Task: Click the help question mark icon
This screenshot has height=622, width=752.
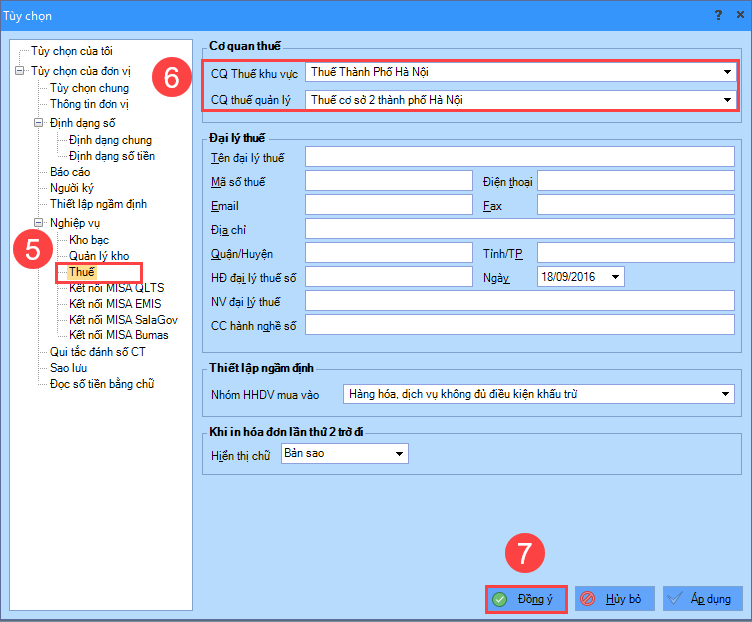Action: click(718, 15)
